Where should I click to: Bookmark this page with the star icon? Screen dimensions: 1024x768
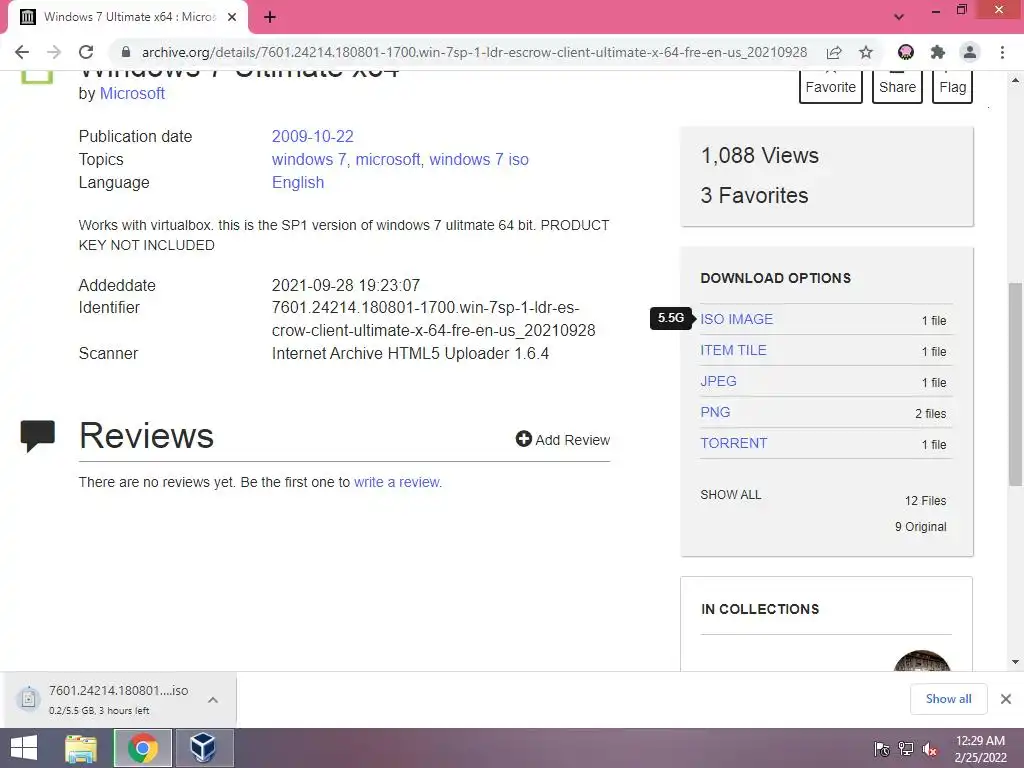coord(866,52)
